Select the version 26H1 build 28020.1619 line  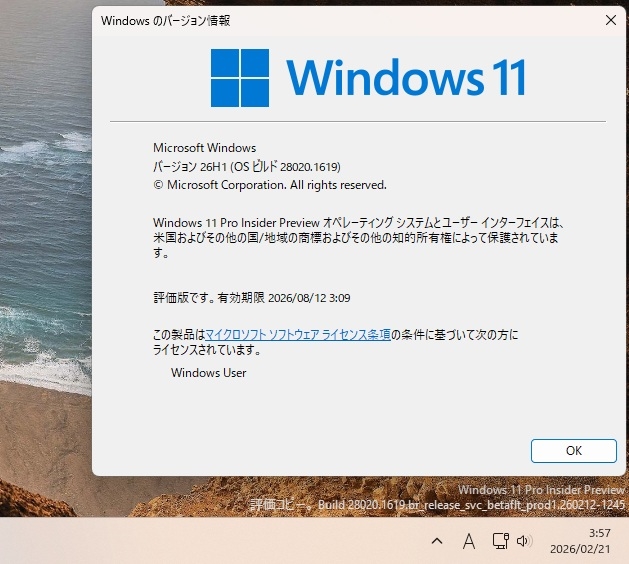(x=247, y=166)
